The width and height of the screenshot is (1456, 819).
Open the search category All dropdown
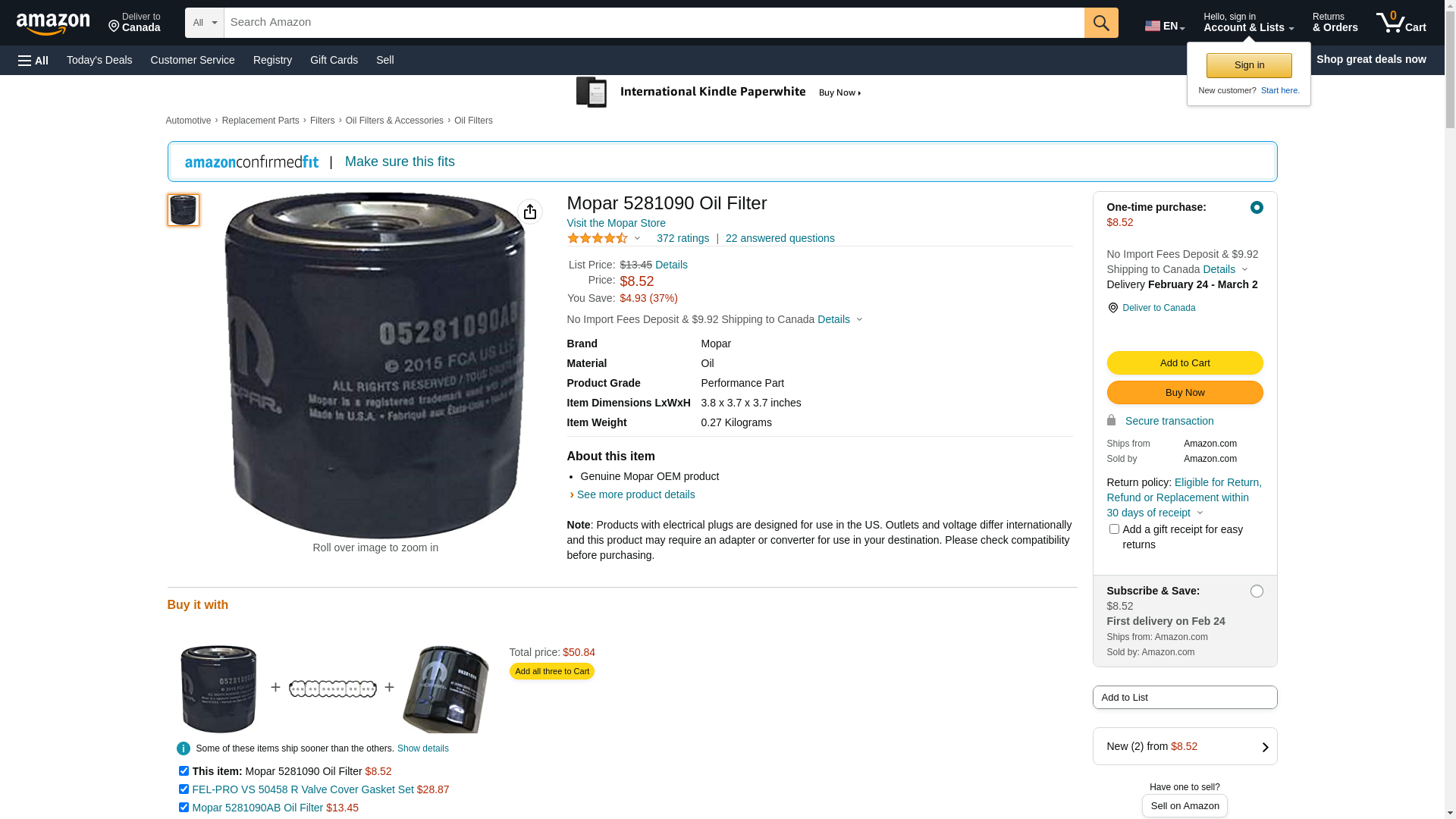[x=204, y=23]
